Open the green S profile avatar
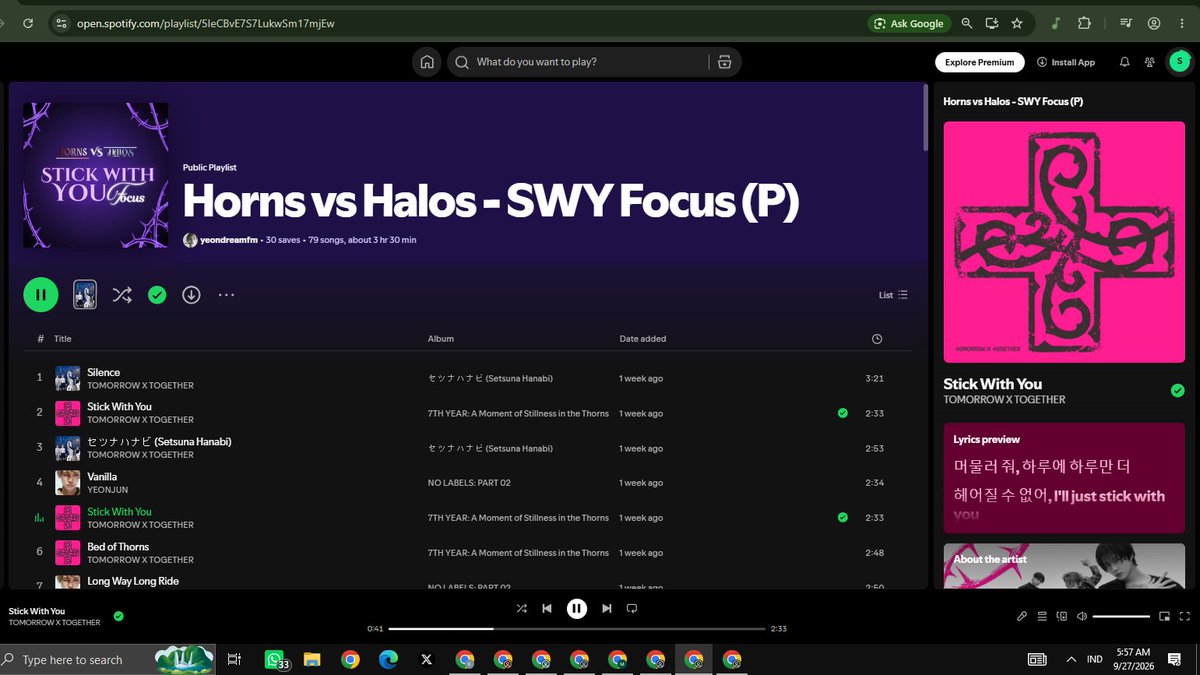 1179,62
